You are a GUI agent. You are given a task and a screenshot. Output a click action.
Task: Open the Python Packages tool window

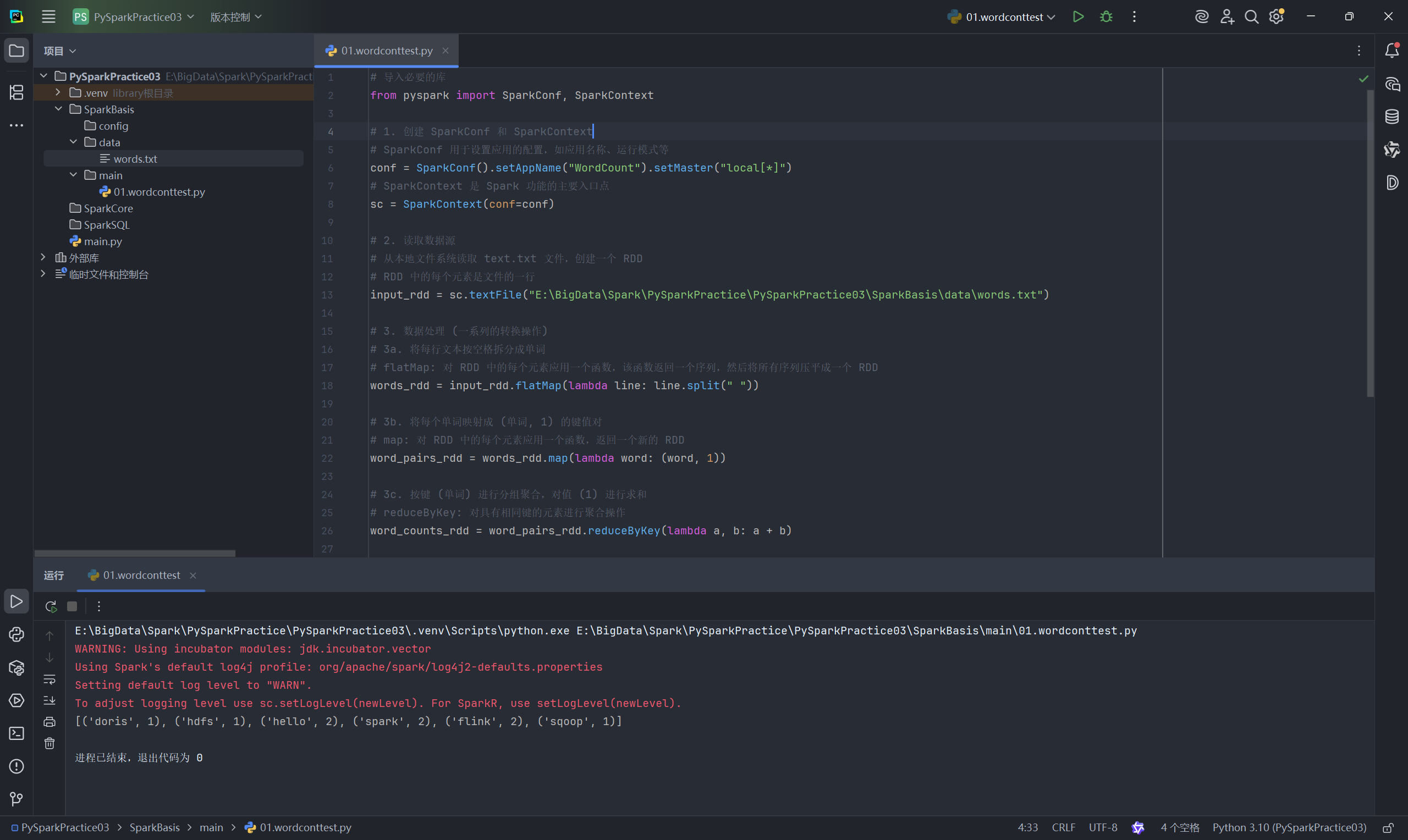pyautogui.click(x=16, y=668)
